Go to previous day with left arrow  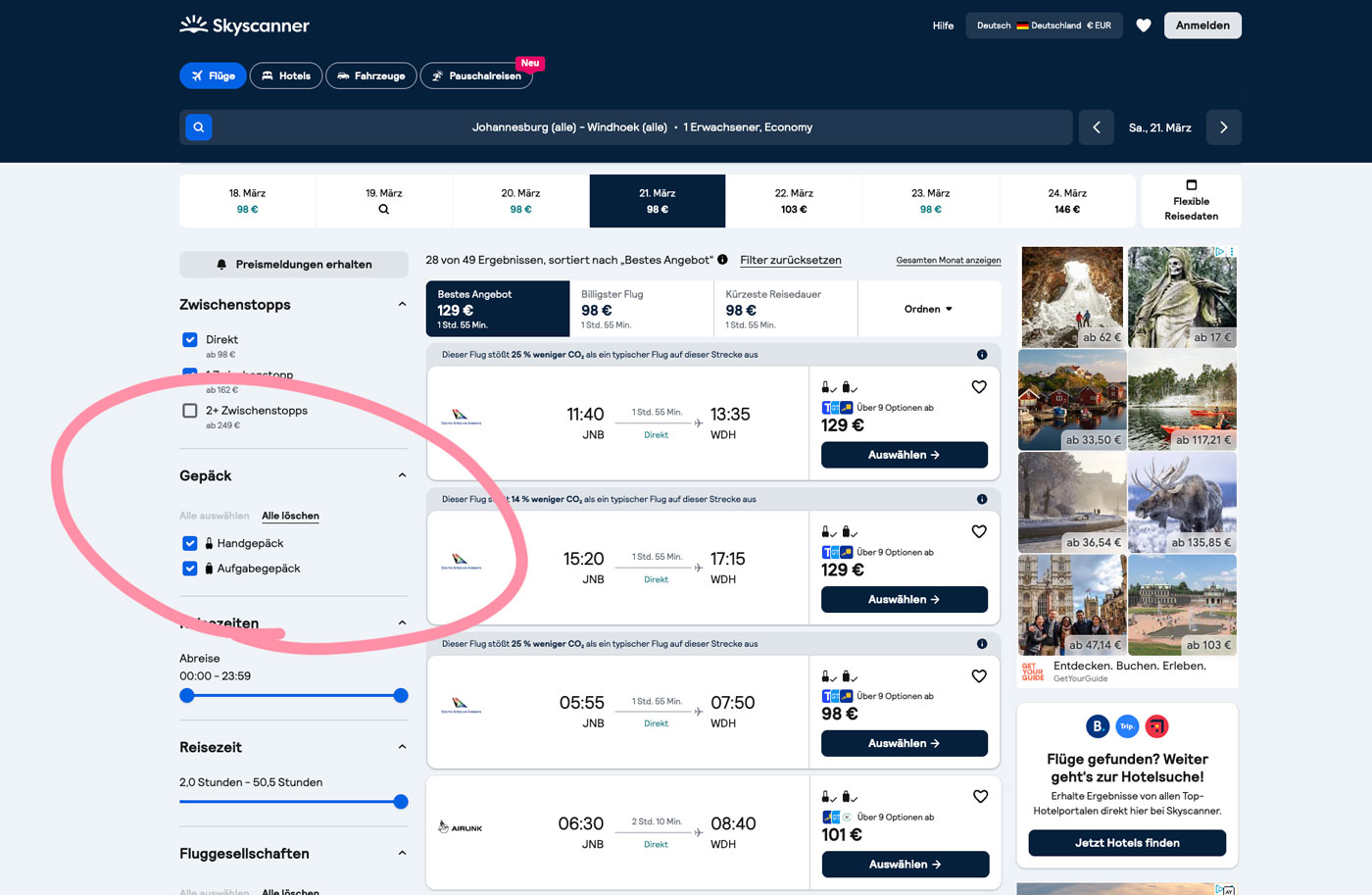coord(1096,127)
